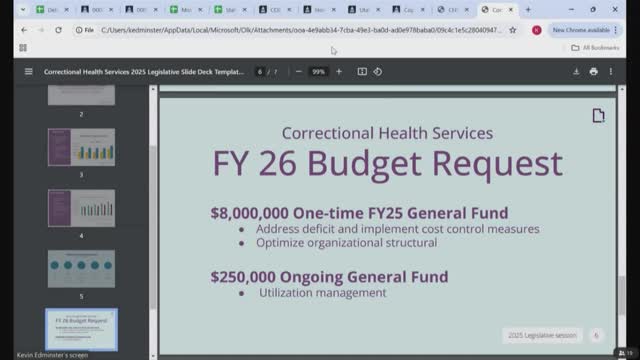The width and height of the screenshot is (640, 360).
Task: Close the first browser tab
Action: 66,9
